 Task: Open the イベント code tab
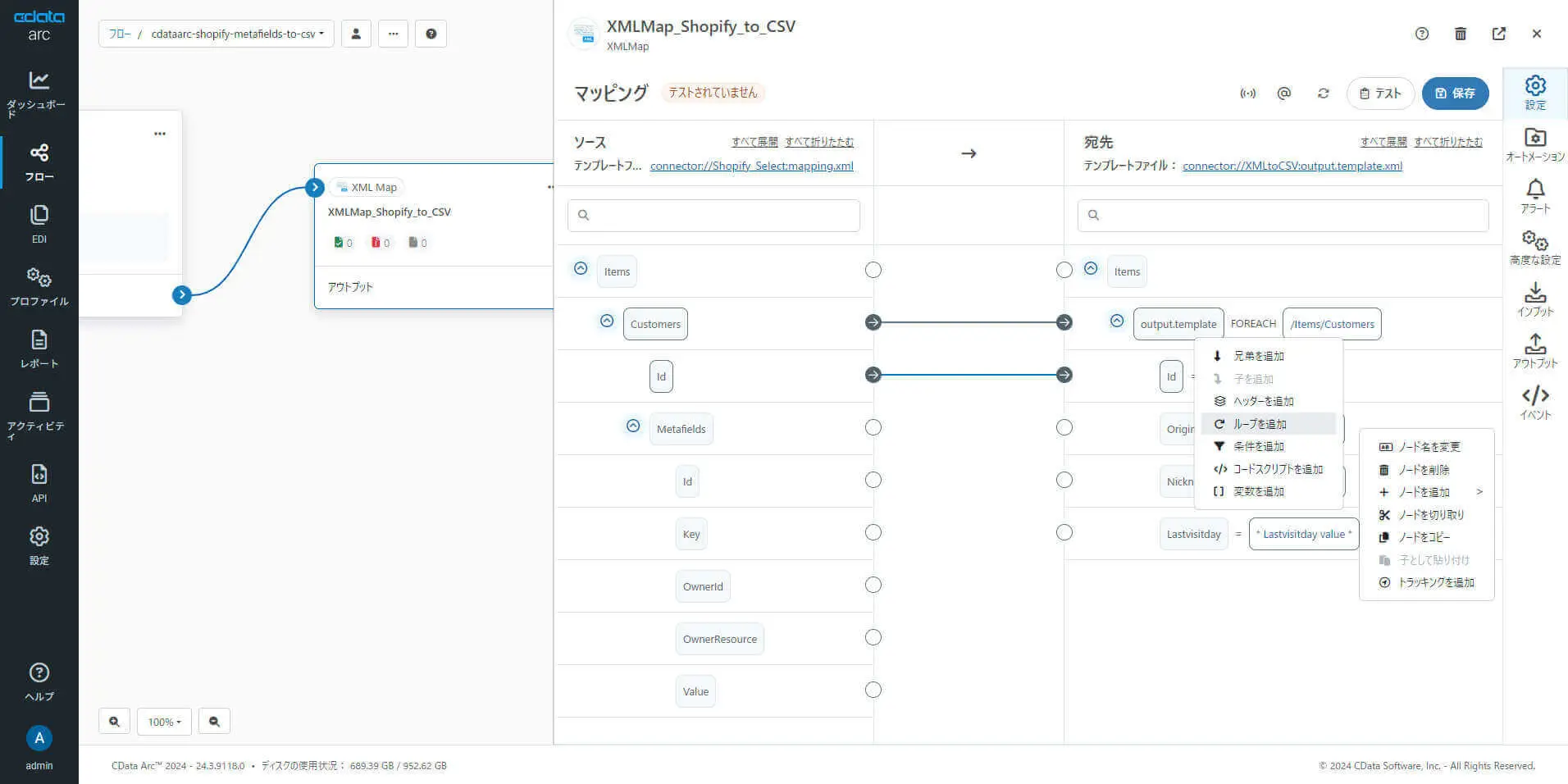1534,402
